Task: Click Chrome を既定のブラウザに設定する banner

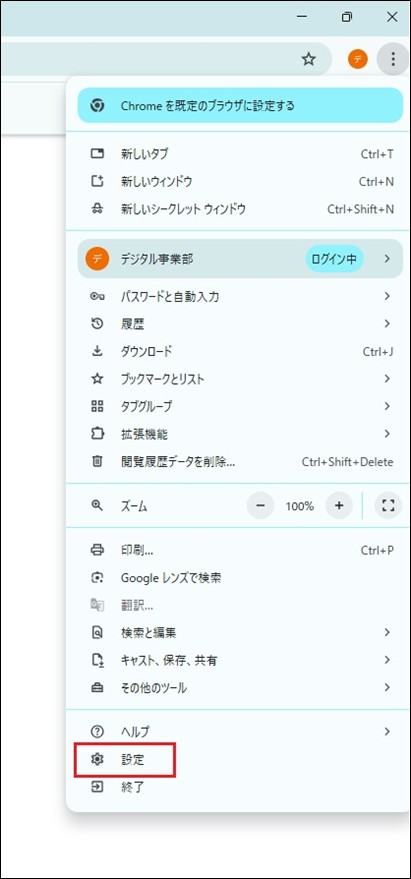Action: click(240, 105)
